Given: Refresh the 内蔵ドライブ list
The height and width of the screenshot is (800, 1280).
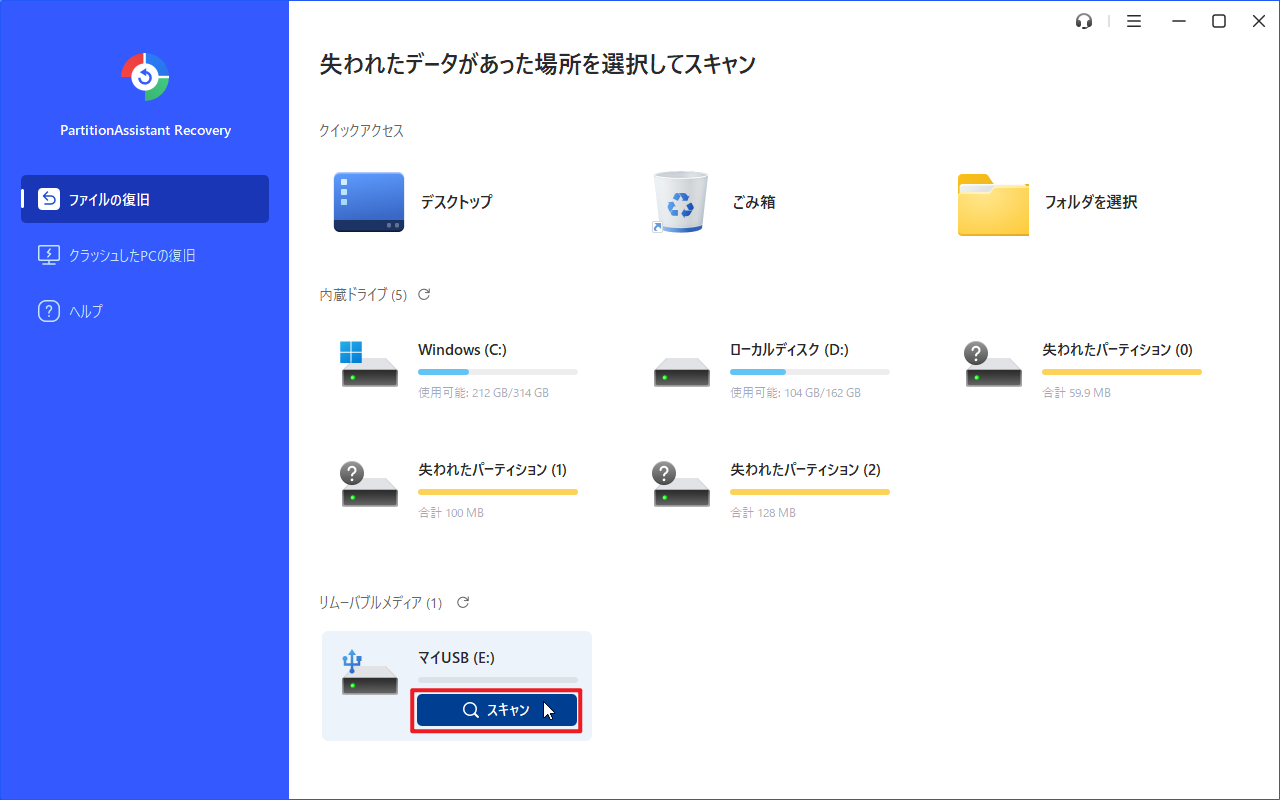Looking at the screenshot, I should pos(424,294).
